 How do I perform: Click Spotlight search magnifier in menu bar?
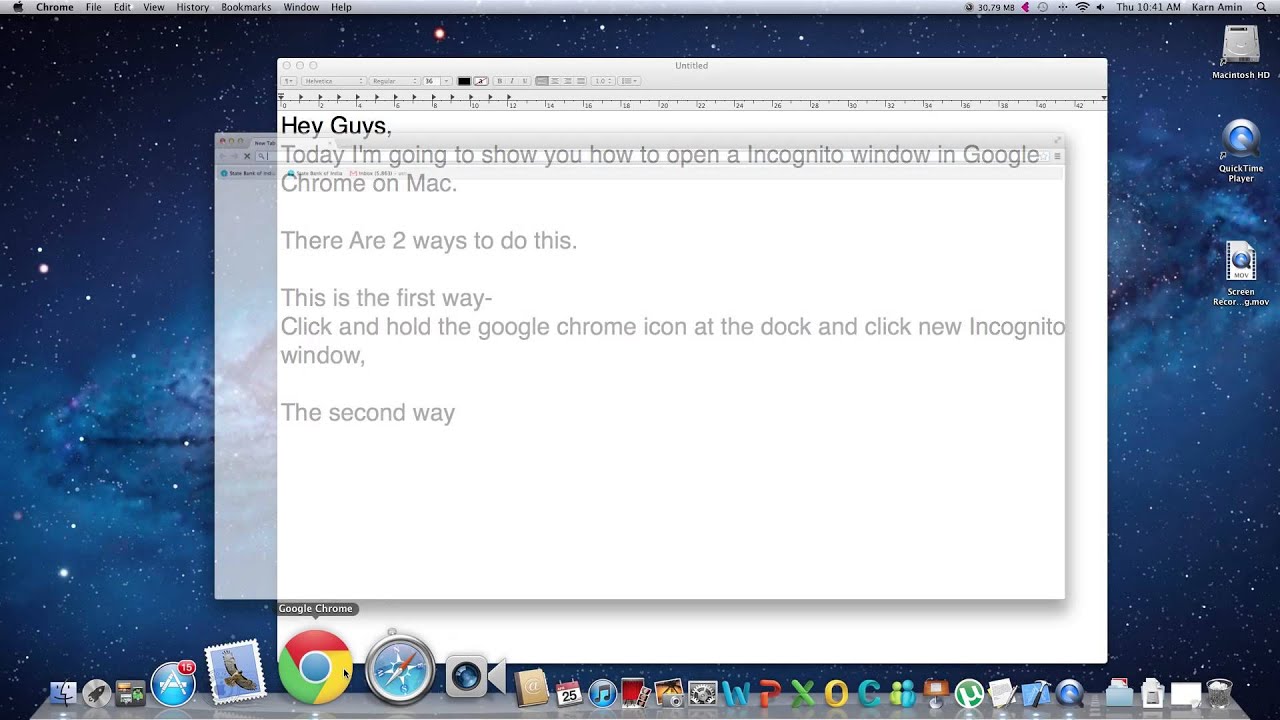coord(1261,7)
